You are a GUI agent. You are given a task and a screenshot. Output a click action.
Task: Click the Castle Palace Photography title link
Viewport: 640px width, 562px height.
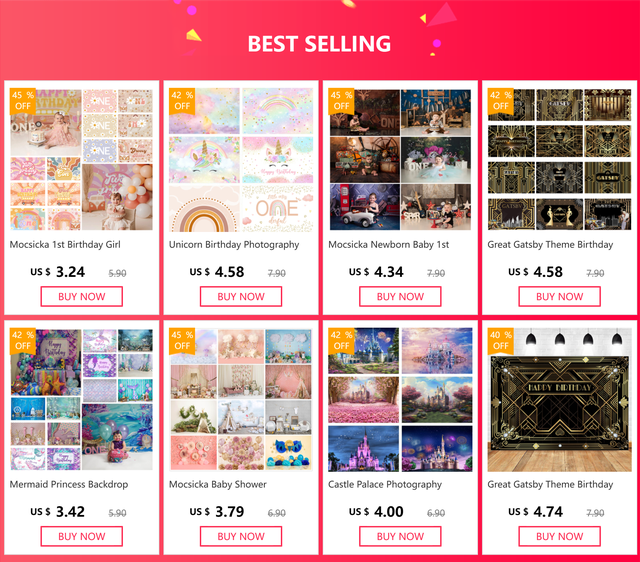coord(385,484)
